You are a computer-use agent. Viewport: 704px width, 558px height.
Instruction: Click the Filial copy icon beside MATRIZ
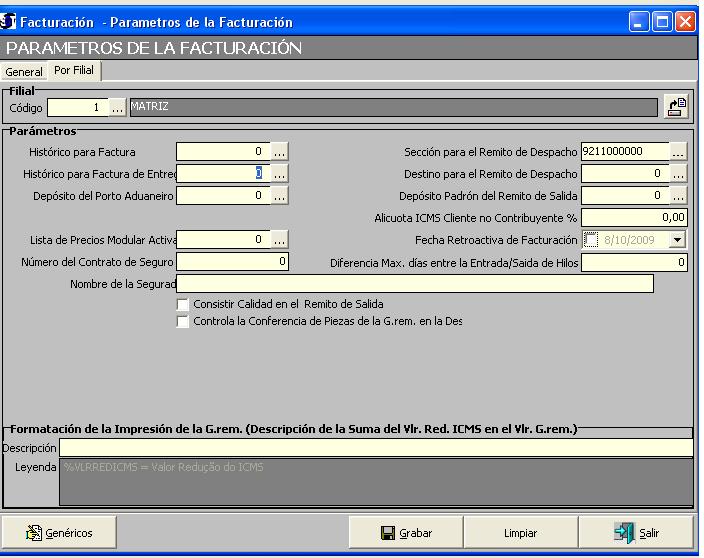677,107
